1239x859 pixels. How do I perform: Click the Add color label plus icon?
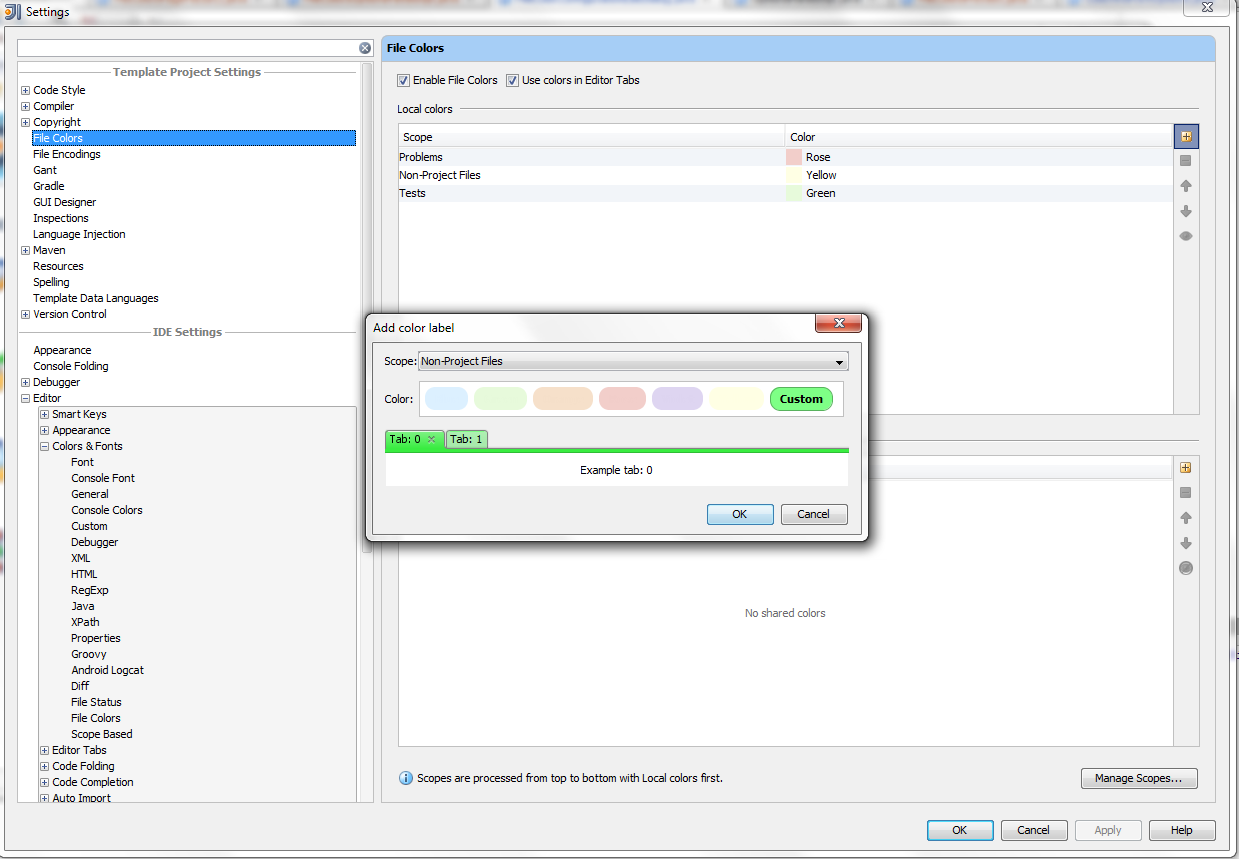(1185, 136)
